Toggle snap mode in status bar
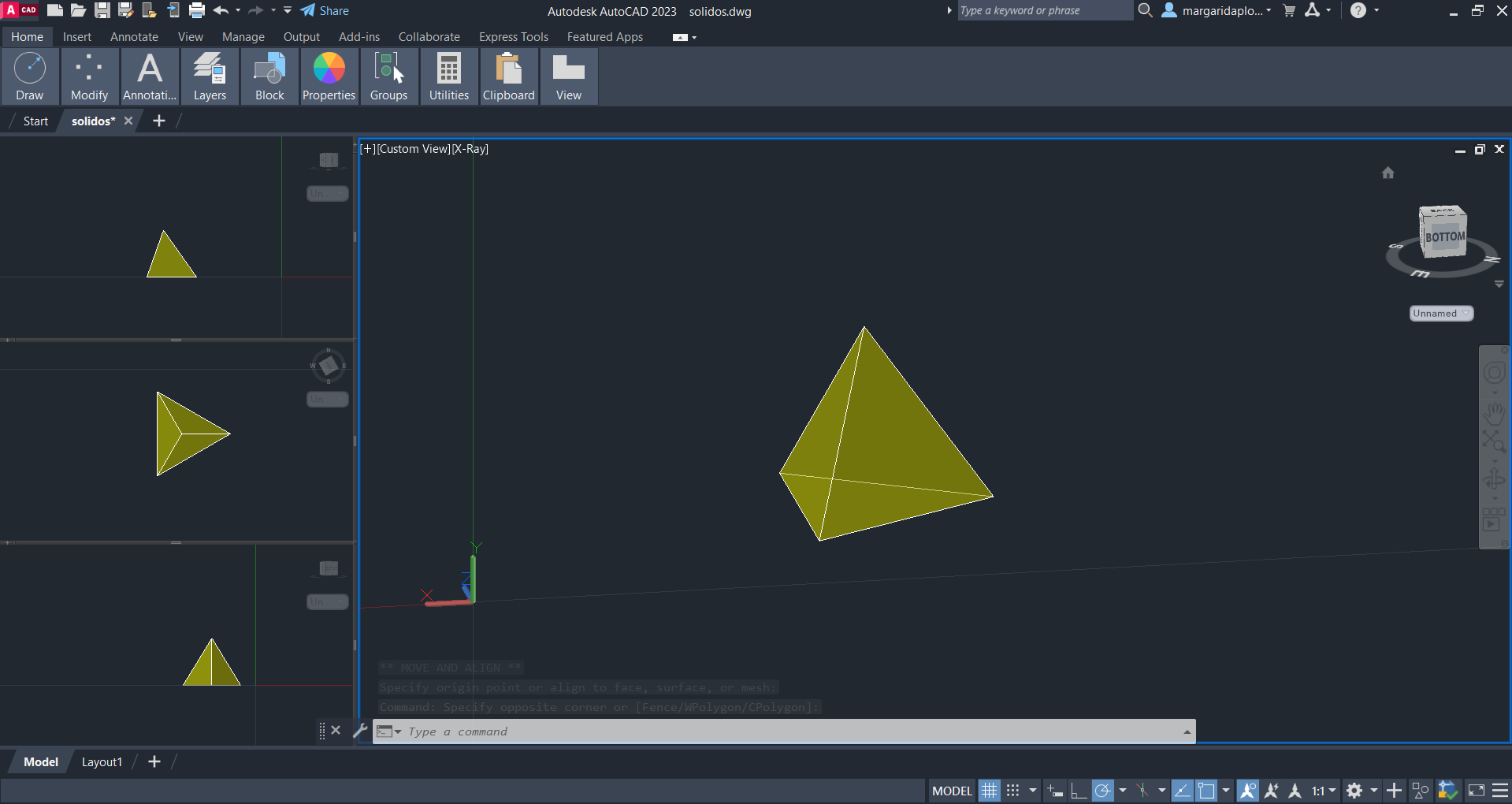 pyautogui.click(x=1013, y=791)
